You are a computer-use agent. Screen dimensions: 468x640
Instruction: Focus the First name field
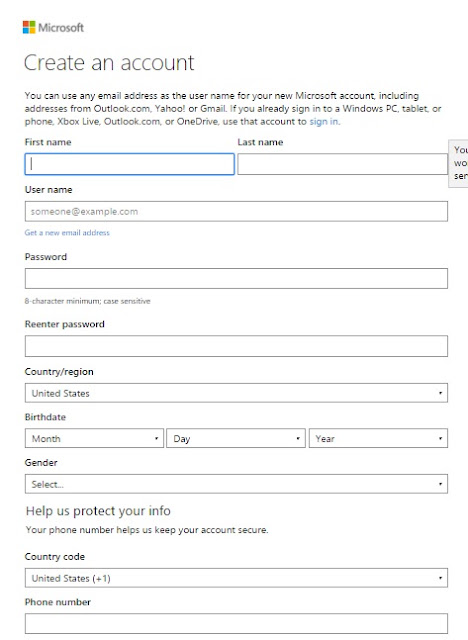pos(129,164)
